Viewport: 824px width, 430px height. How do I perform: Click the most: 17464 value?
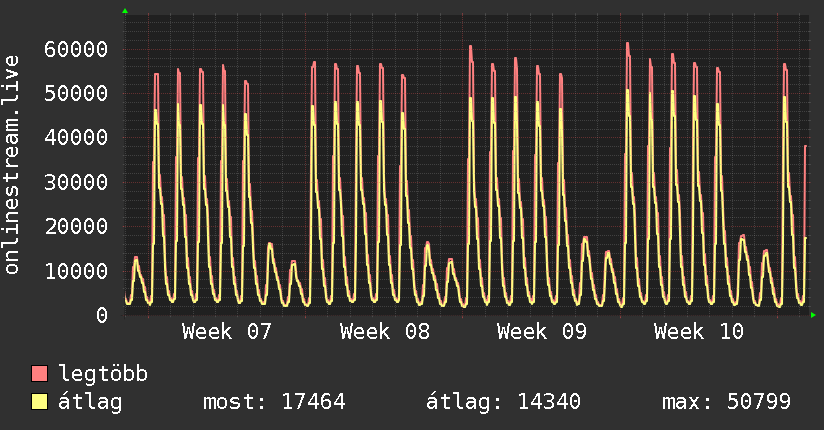coord(274,402)
